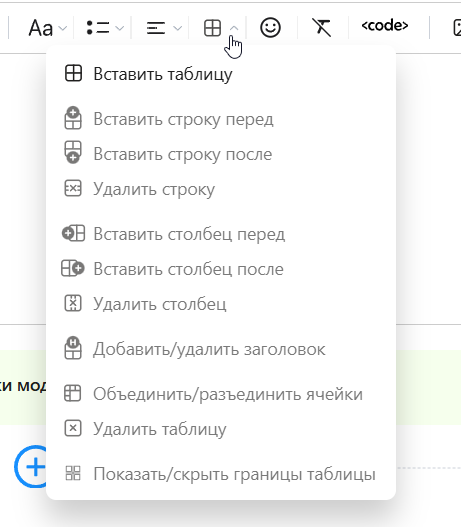Click the text alignment toolbar icon
The width and height of the screenshot is (461, 527).
coord(156,28)
